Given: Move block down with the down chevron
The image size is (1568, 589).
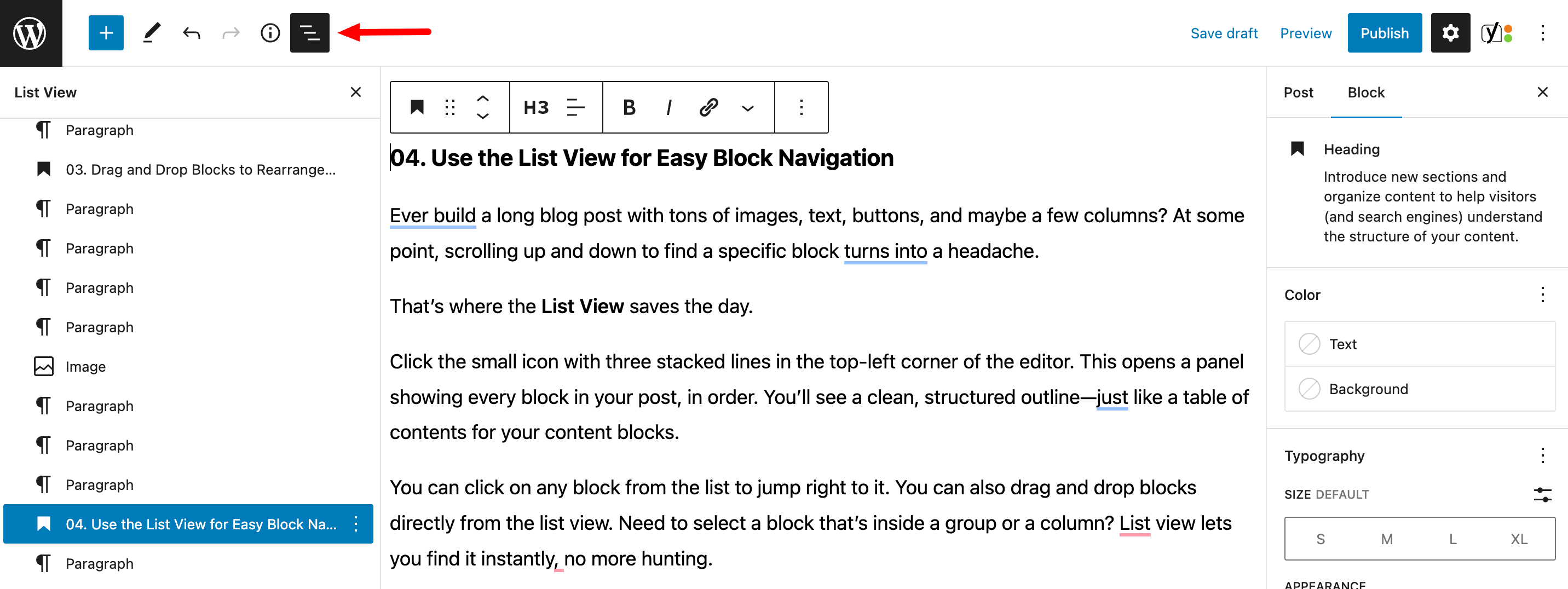Looking at the screenshot, I should [x=483, y=116].
